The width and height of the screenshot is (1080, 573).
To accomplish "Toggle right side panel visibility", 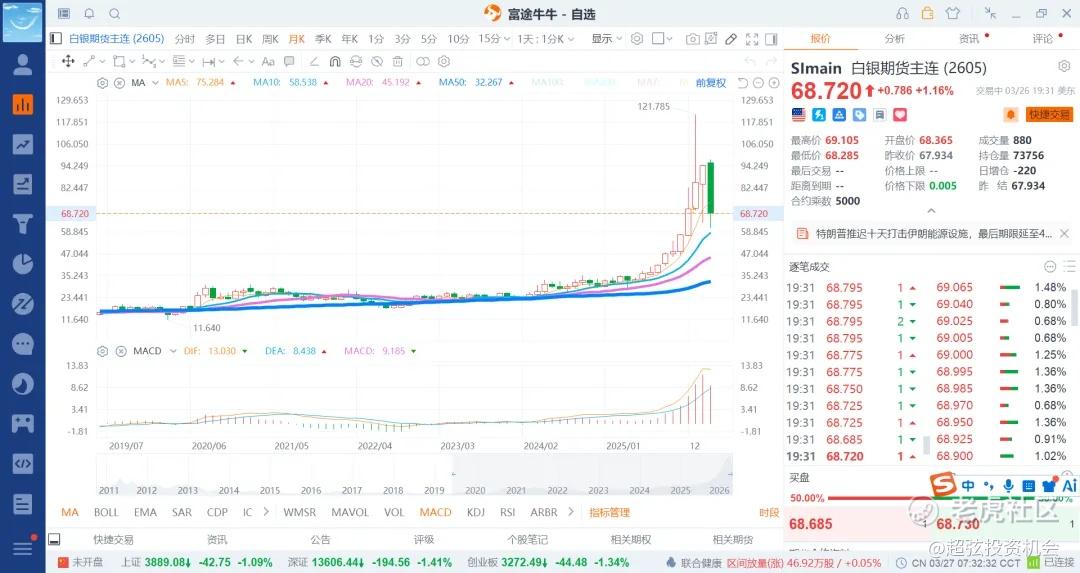I will pyautogui.click(x=771, y=39).
